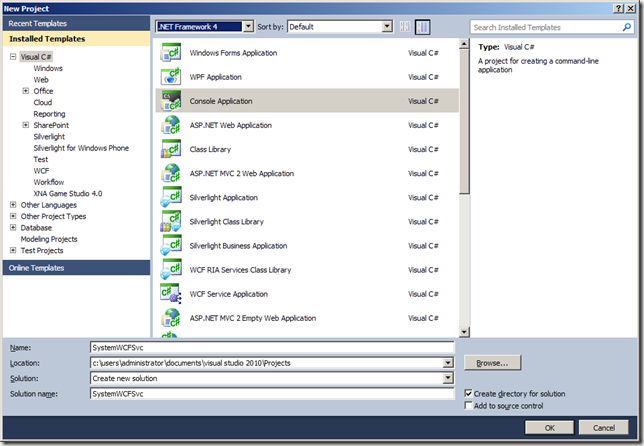The width and height of the screenshot is (644, 446).
Task: Switch to small icons view
Action: click(405, 27)
